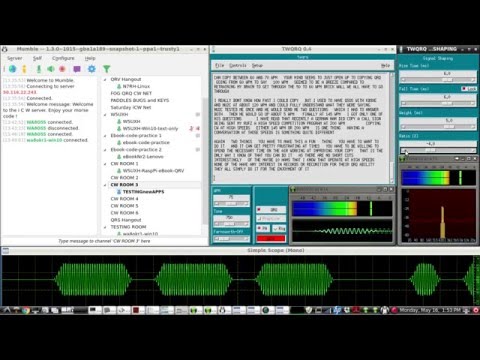This screenshot has width=480, height=360.
Task: Collapse the Ebook-code-practice 2 channel
Action: (x=105, y=150)
